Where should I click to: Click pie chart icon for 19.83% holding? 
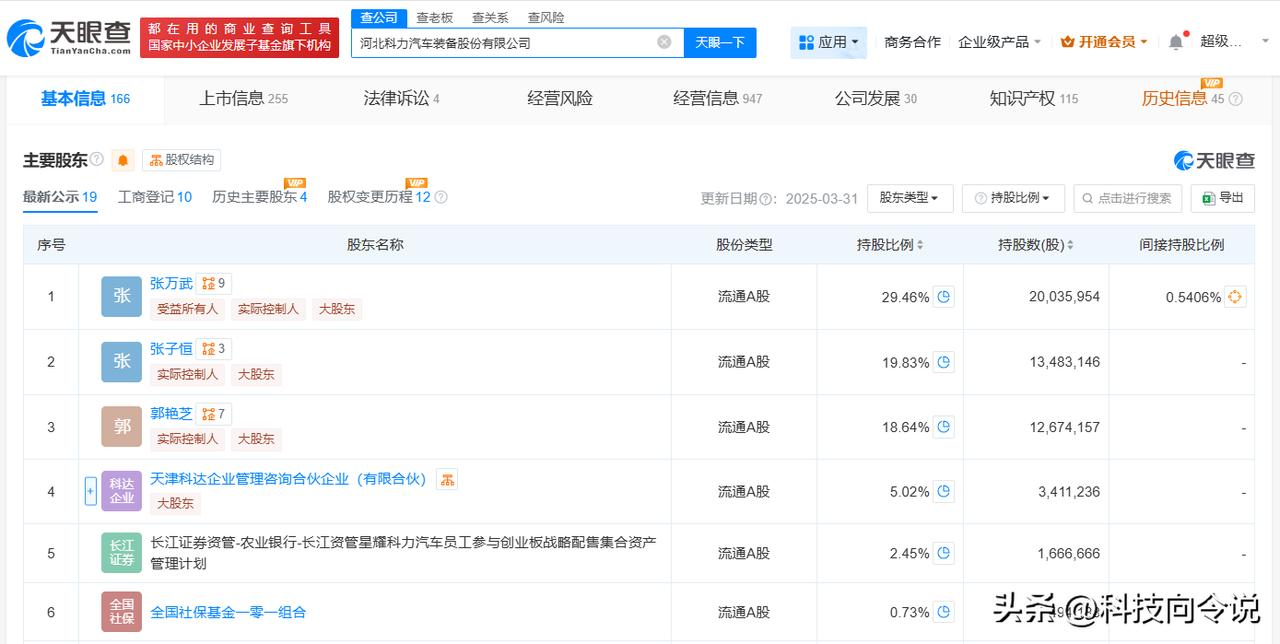(943, 362)
